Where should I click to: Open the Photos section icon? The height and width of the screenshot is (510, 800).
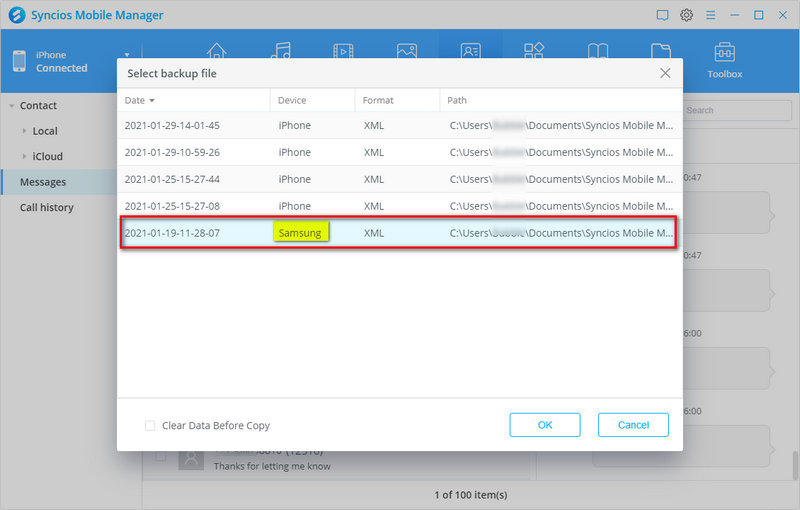tap(407, 51)
